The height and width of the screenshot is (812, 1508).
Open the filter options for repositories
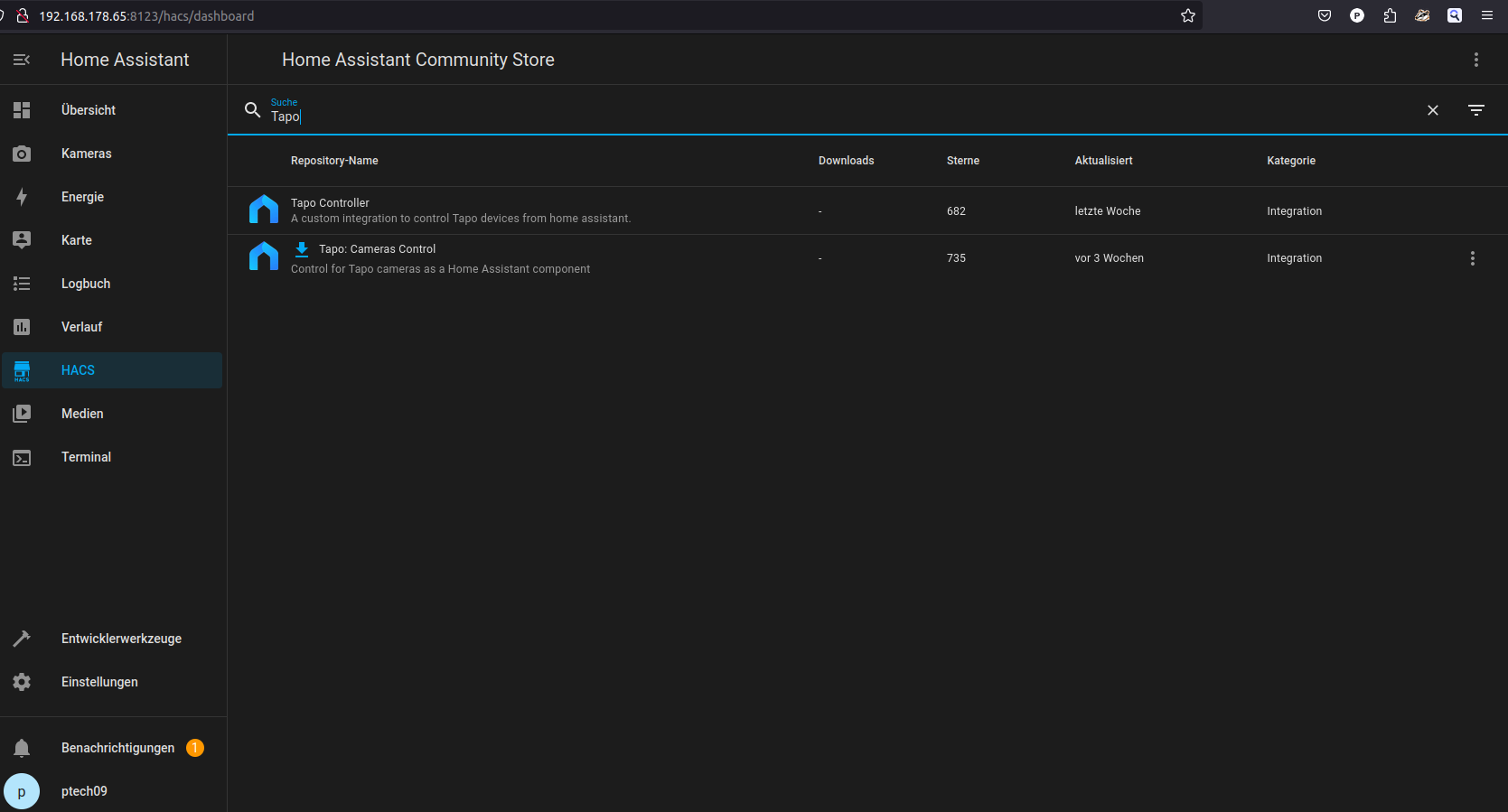(1475, 110)
